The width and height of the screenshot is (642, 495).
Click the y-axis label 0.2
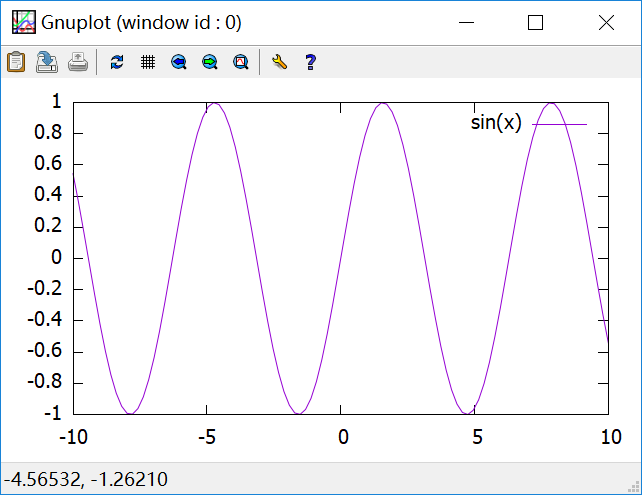[48, 226]
